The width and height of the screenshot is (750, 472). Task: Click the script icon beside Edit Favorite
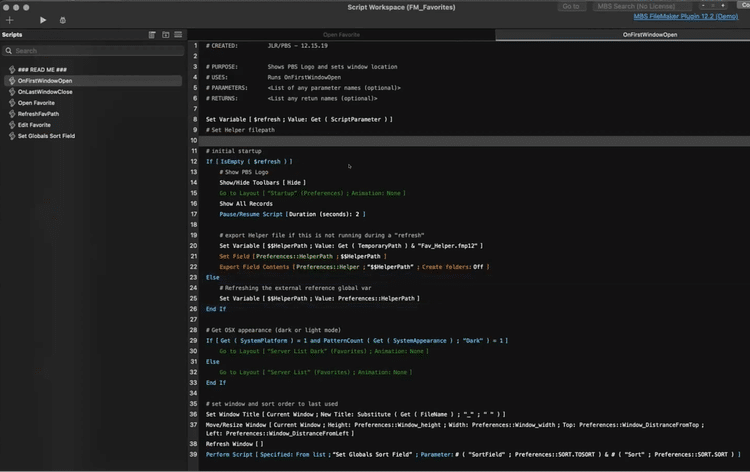(x=12, y=125)
